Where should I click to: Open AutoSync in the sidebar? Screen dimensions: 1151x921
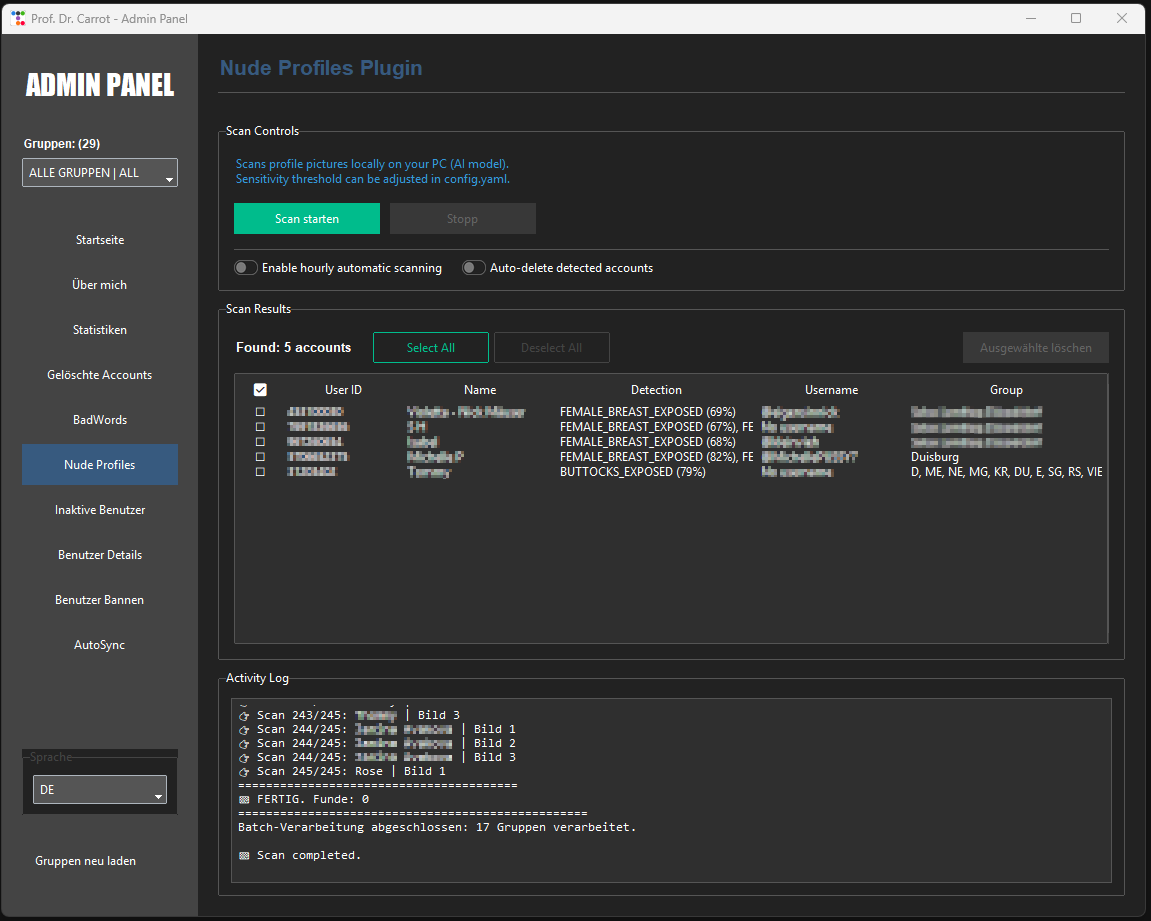(x=100, y=645)
